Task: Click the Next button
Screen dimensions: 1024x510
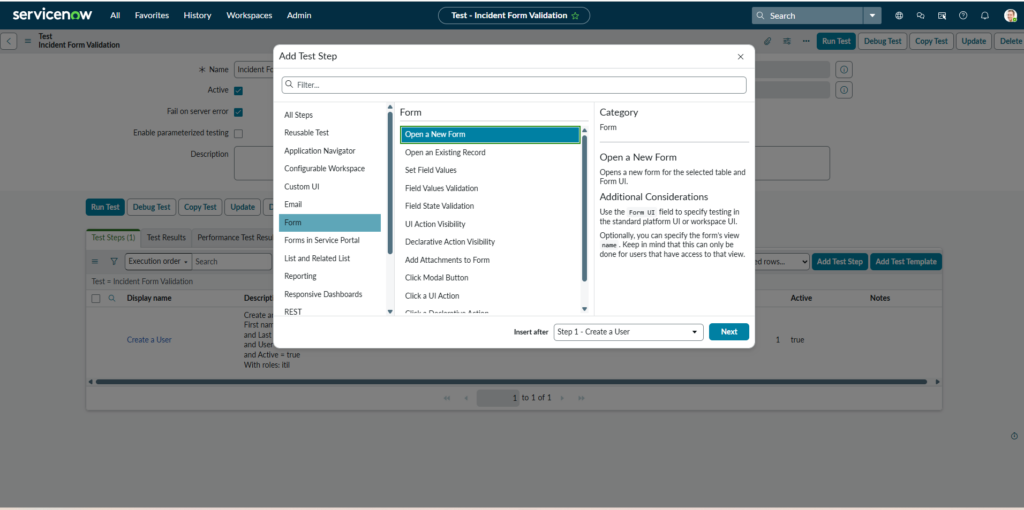Action: (728, 332)
